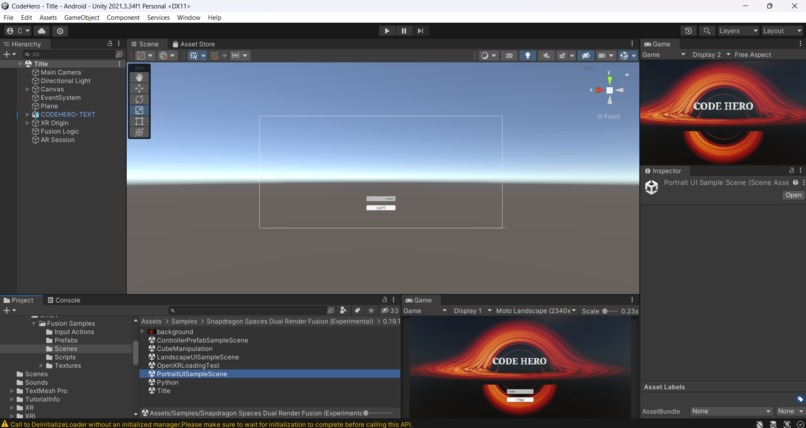This screenshot has width=806, height=428.
Task: Open the GameObject menu
Action: point(82,17)
